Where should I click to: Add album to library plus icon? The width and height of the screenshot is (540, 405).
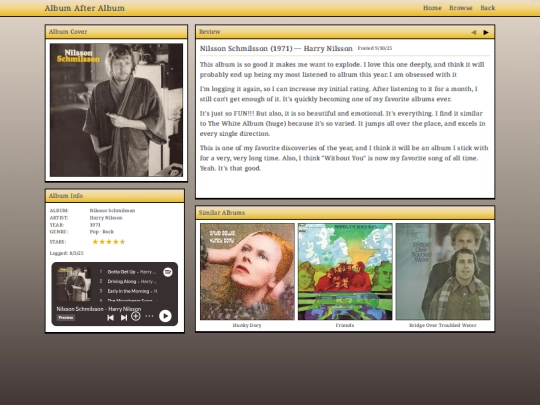pos(136,316)
